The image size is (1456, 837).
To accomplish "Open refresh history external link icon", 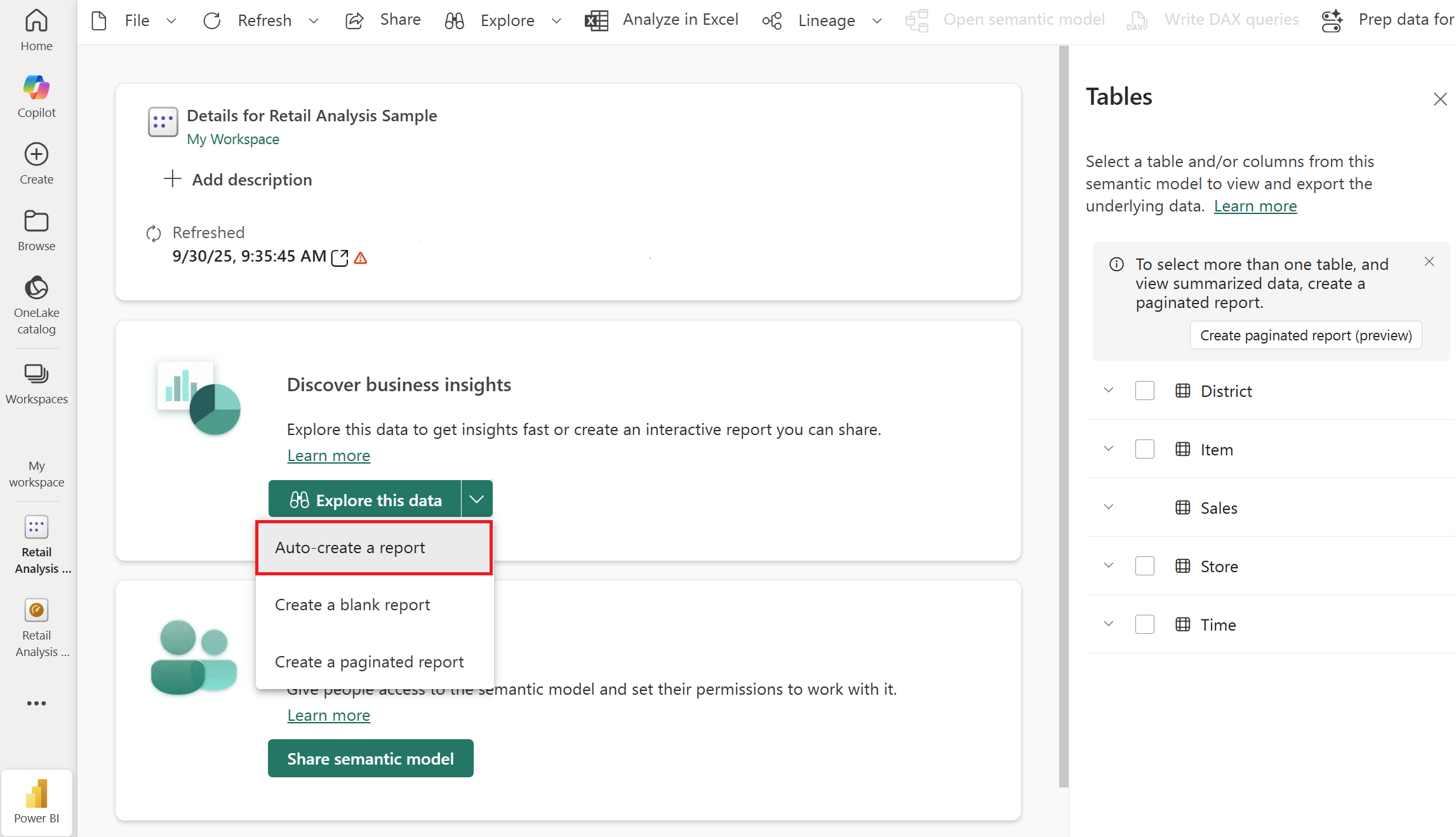I will tap(340, 258).
